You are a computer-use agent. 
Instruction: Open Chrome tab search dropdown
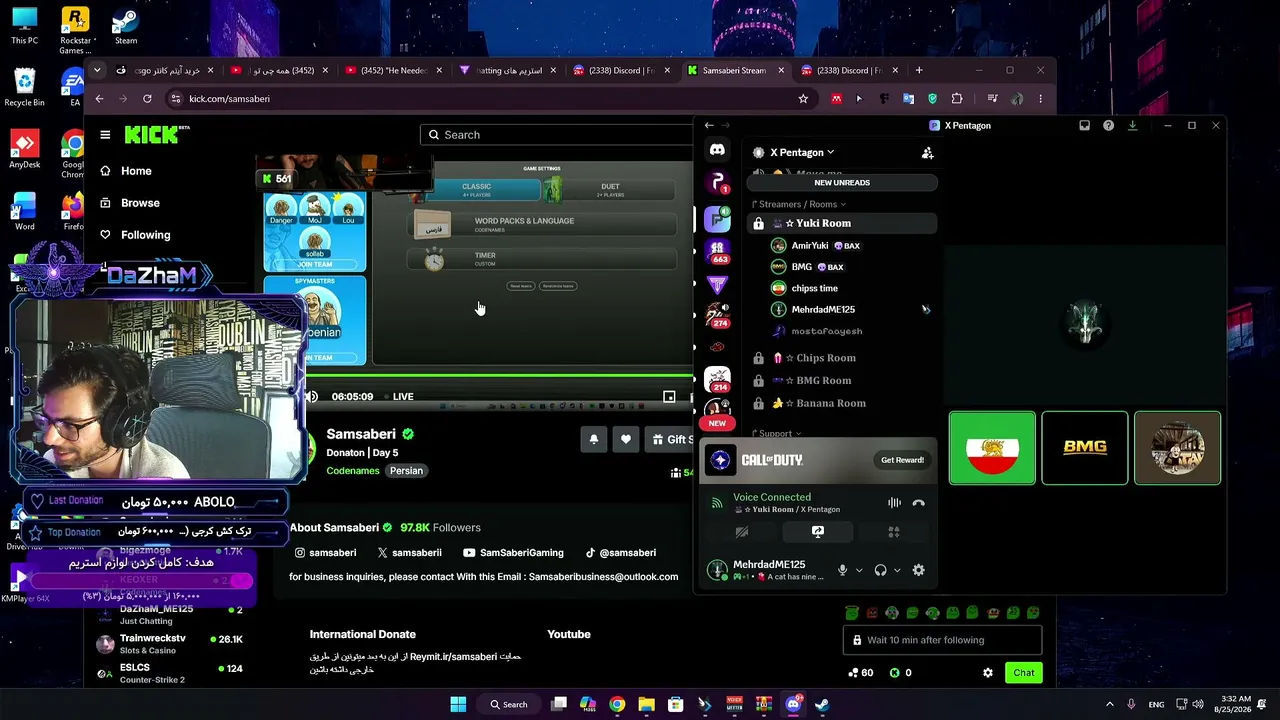point(96,70)
